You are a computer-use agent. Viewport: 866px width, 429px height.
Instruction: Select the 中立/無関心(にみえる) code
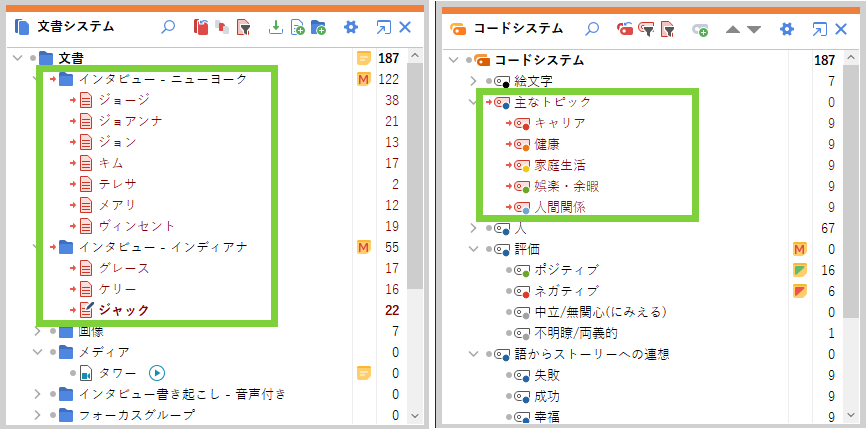coord(600,312)
